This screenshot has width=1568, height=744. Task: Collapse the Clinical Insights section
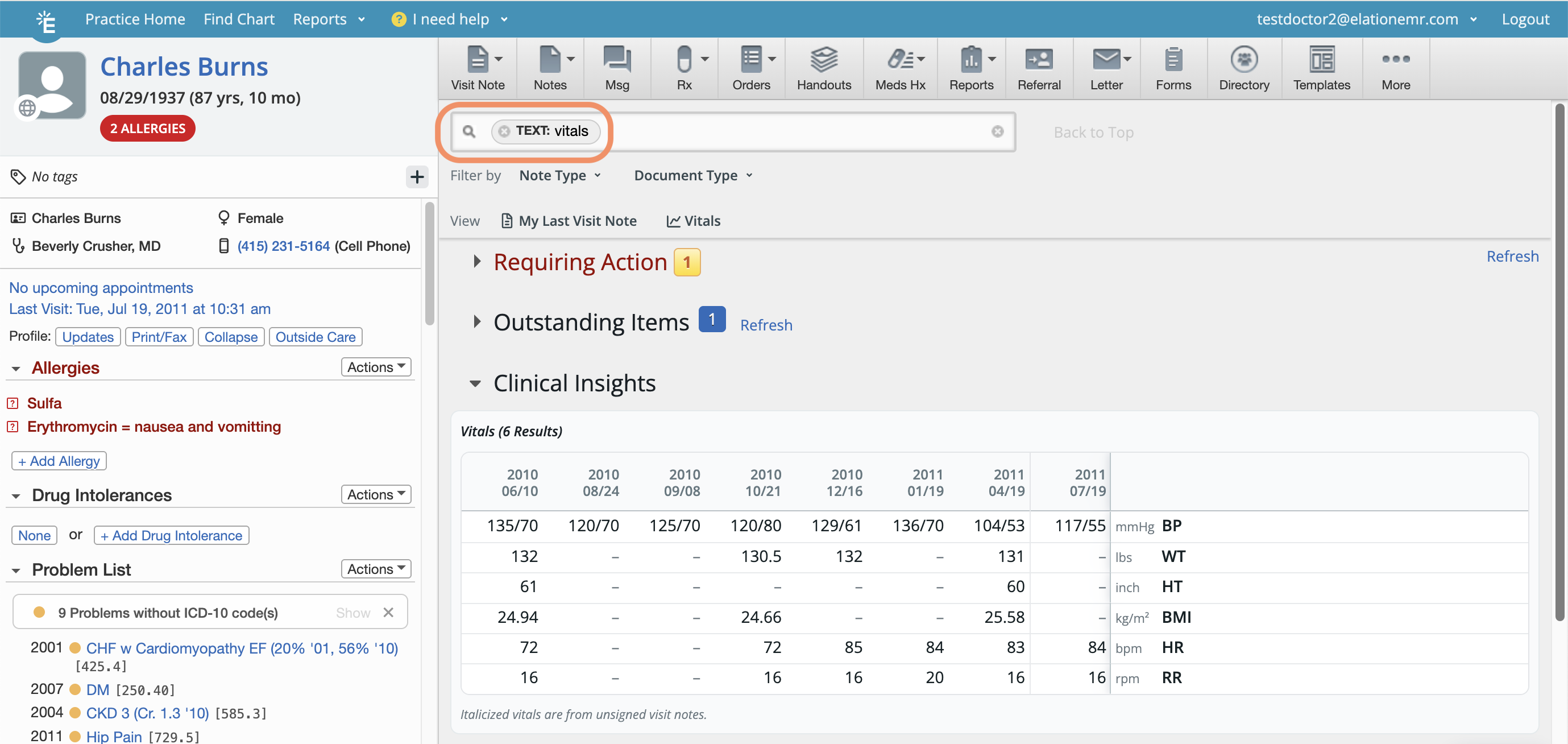pos(475,383)
